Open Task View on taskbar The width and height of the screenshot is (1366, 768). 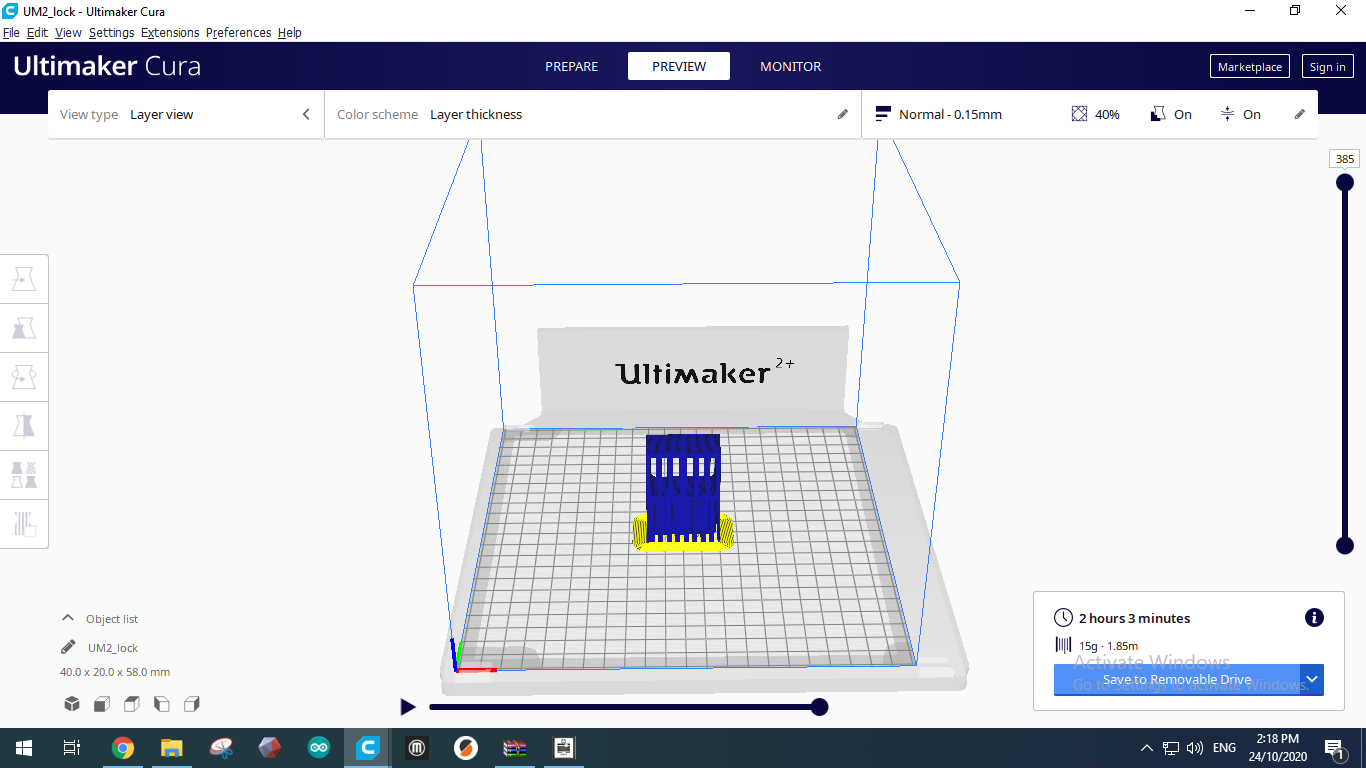pyautogui.click(x=72, y=748)
